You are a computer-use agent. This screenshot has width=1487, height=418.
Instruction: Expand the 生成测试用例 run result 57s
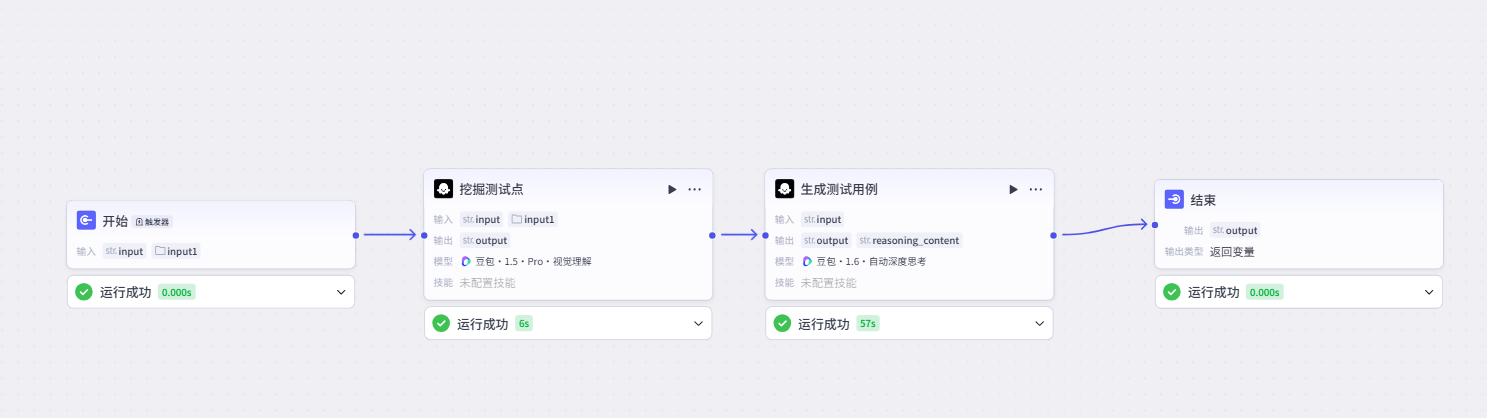tap(1039, 323)
